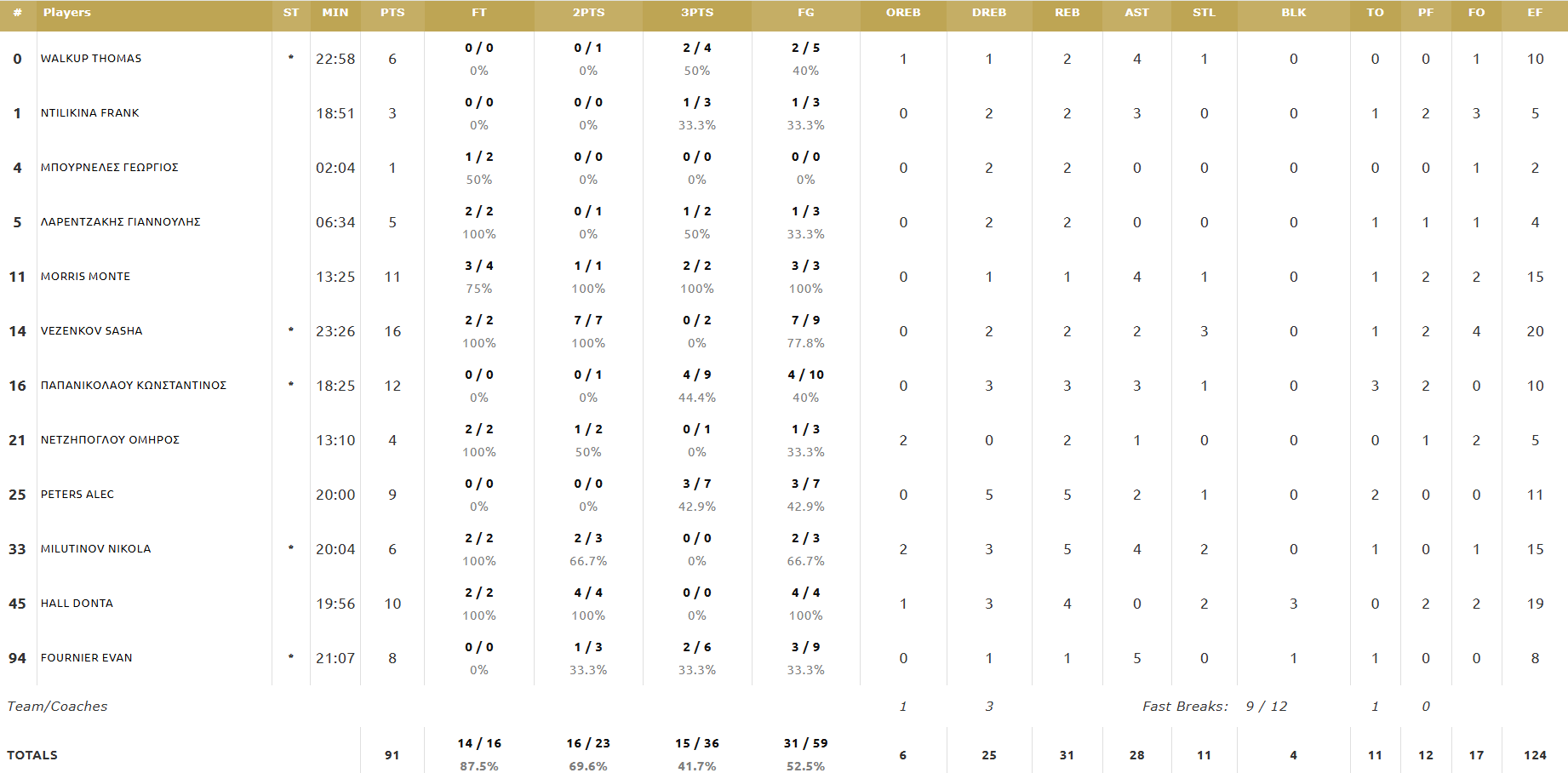Screen dimensions: 1568x773
Task: Select the BLK column header
Action: click(x=1293, y=13)
